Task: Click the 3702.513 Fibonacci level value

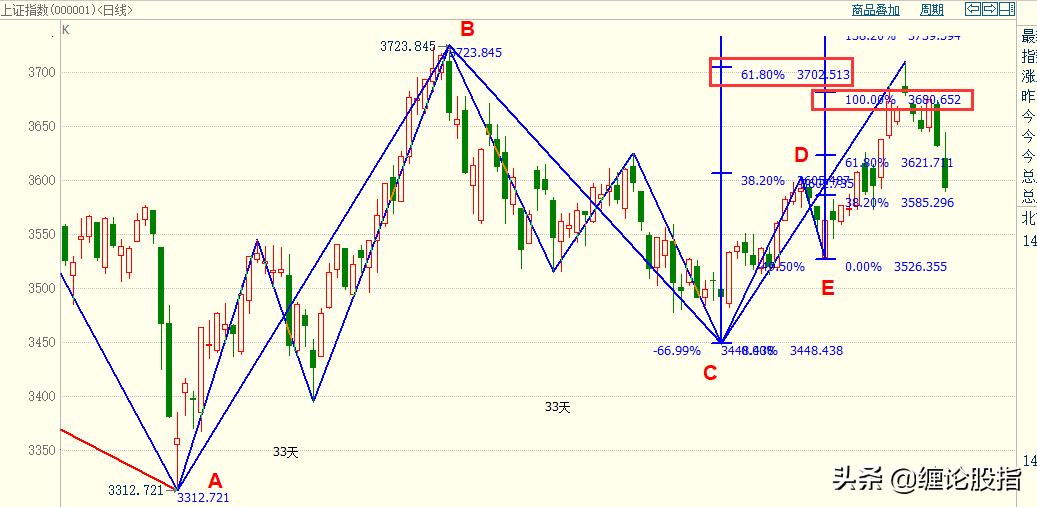Action: pos(823,75)
